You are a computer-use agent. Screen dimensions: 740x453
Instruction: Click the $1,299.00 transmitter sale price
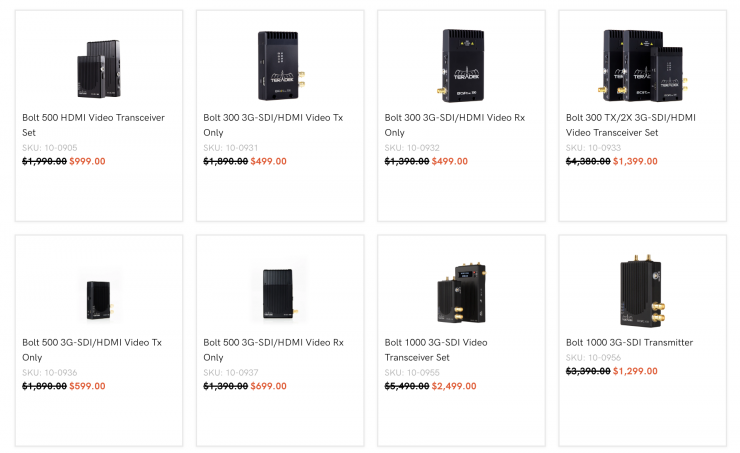click(635, 371)
